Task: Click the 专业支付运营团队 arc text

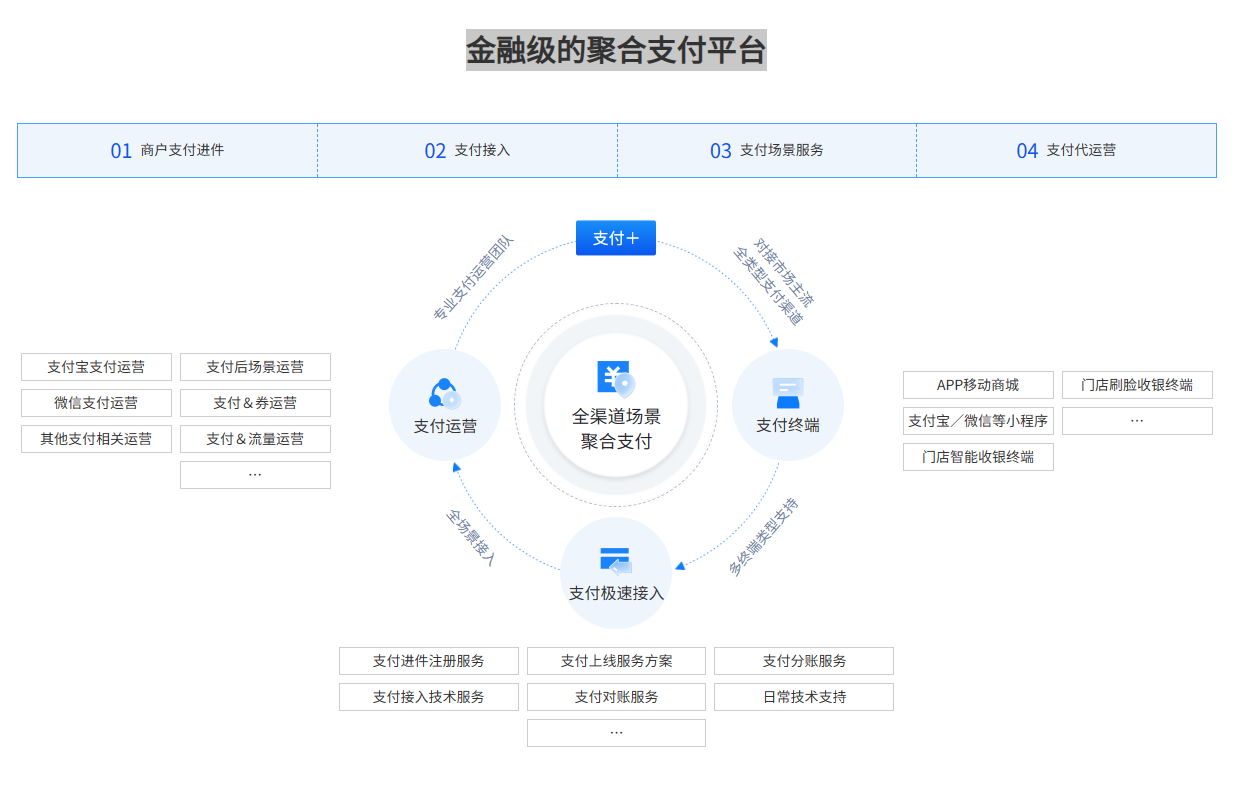Action: (x=474, y=278)
